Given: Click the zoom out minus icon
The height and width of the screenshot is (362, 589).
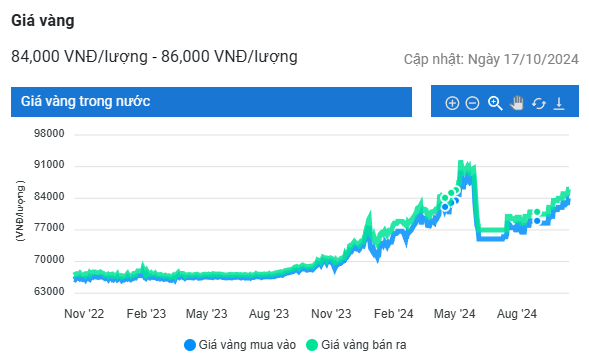Looking at the screenshot, I should (x=472, y=103).
